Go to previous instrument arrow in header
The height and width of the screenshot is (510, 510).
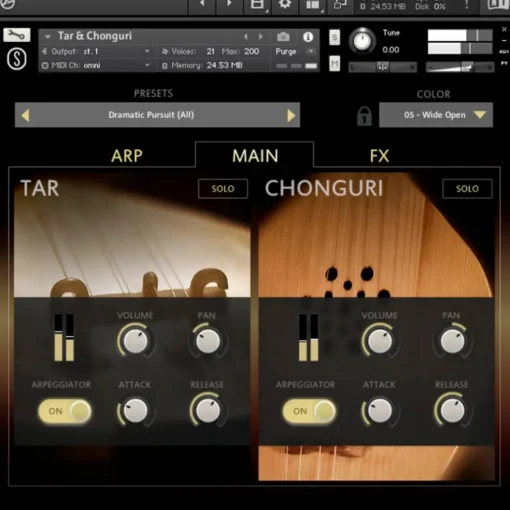[246, 37]
